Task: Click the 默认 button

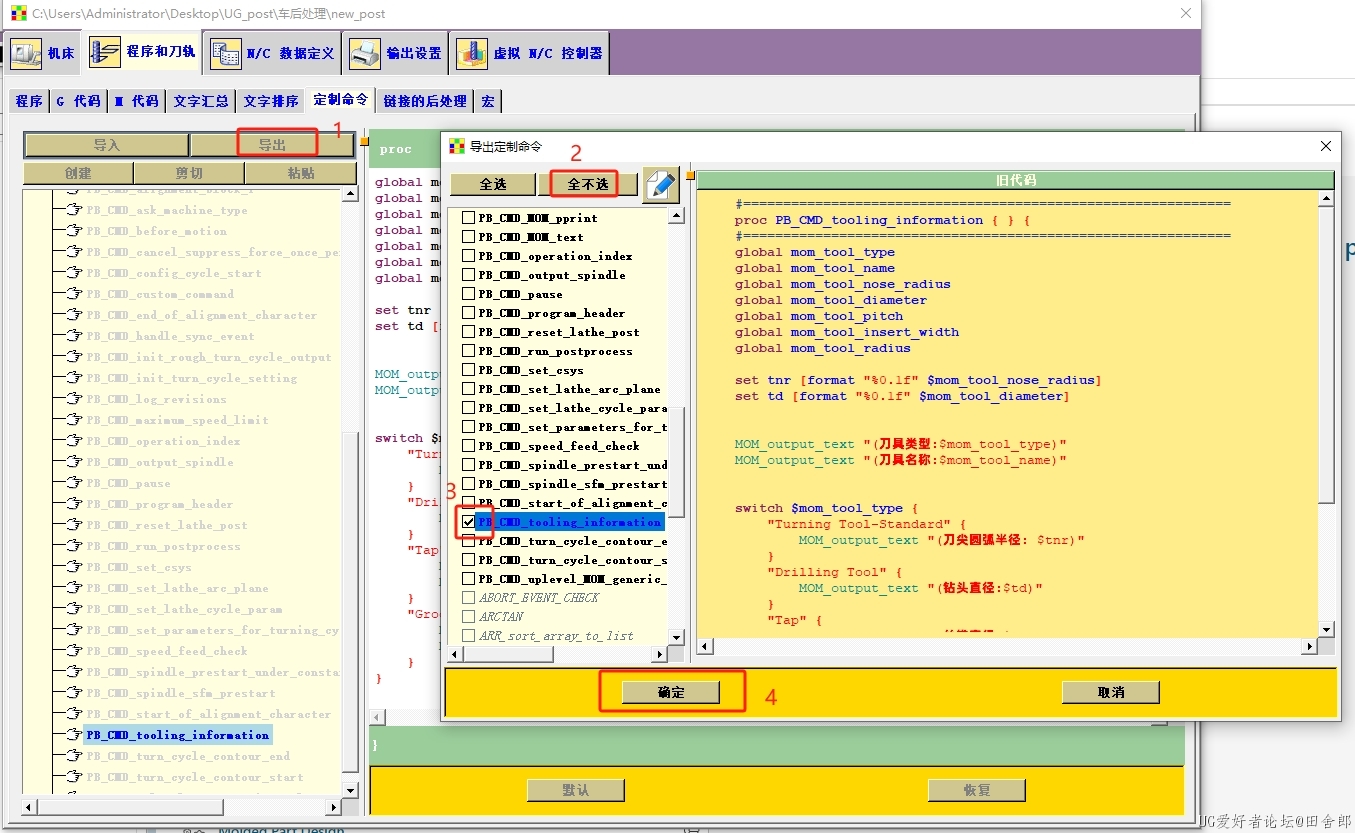Action: 576,790
